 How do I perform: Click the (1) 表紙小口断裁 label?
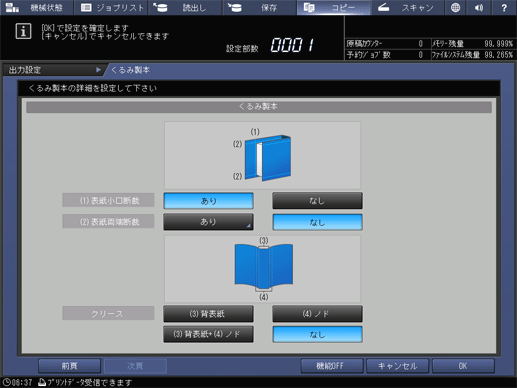coord(108,201)
